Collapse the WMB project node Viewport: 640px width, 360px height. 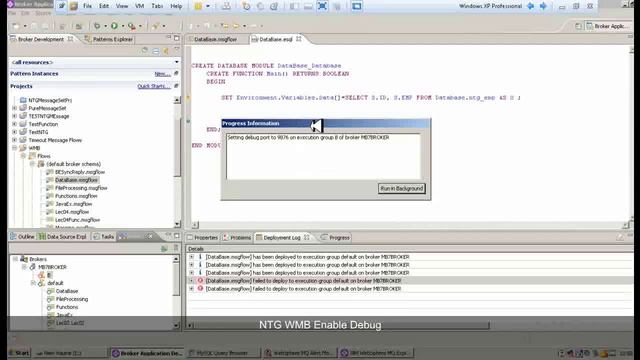(x=15, y=148)
